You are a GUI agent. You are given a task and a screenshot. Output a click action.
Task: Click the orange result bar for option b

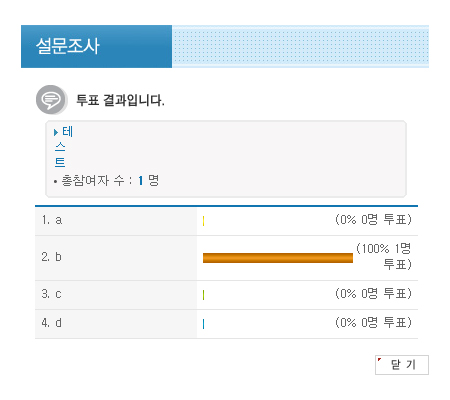point(278,258)
